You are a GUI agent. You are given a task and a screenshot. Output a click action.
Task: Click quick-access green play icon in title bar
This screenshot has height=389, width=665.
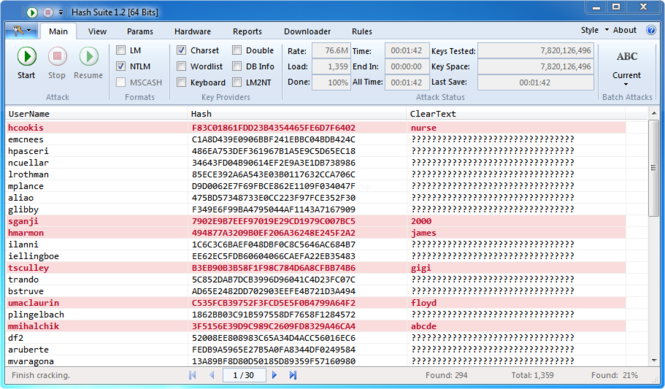click(x=32, y=12)
